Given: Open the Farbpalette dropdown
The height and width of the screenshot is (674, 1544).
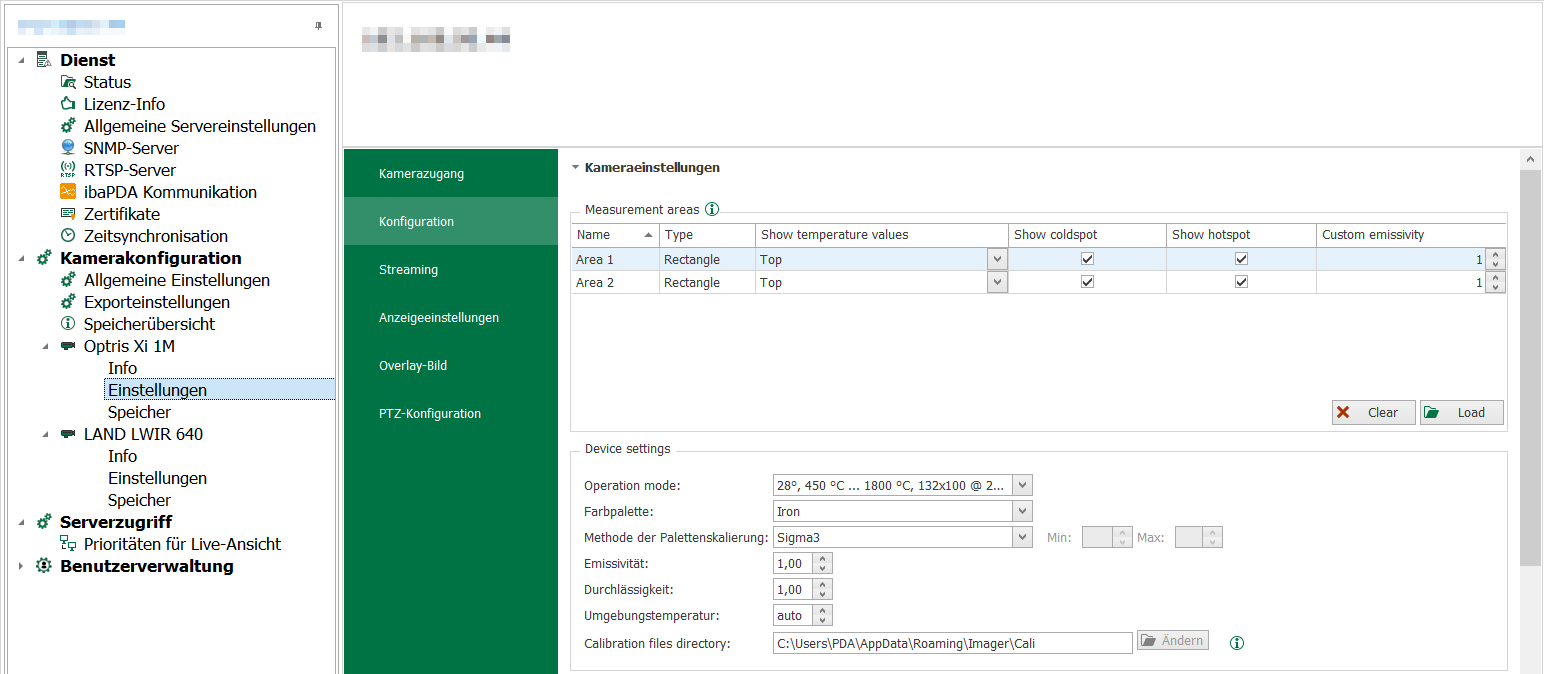Looking at the screenshot, I should click(x=1022, y=511).
